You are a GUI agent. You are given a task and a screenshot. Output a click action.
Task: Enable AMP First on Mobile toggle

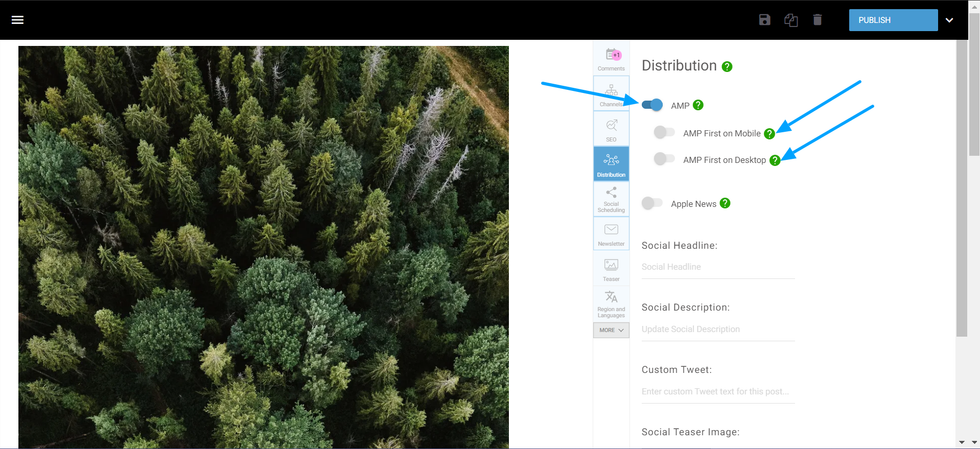(x=663, y=132)
